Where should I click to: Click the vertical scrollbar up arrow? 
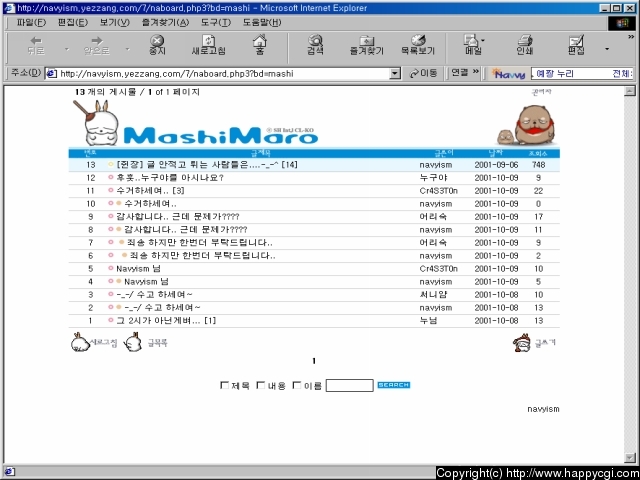coord(630,91)
